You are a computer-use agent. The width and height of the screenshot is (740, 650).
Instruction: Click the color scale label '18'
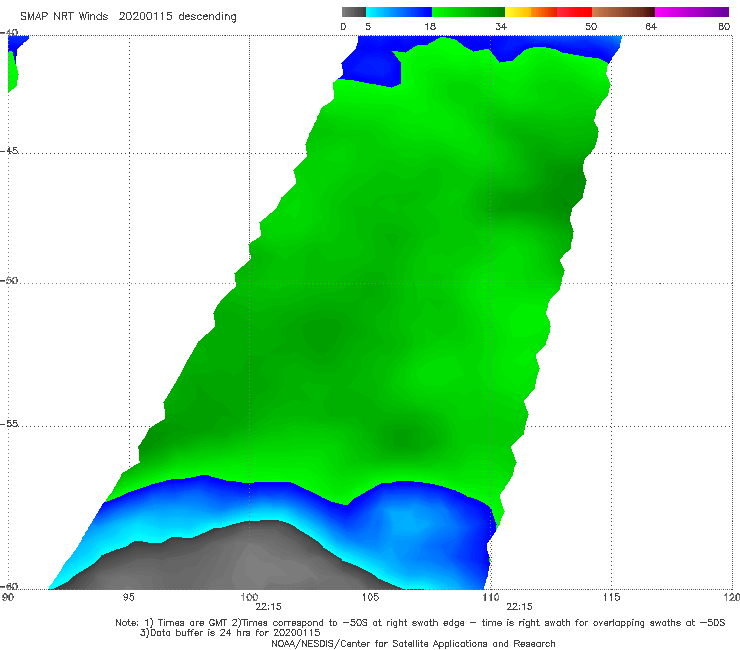(430, 26)
